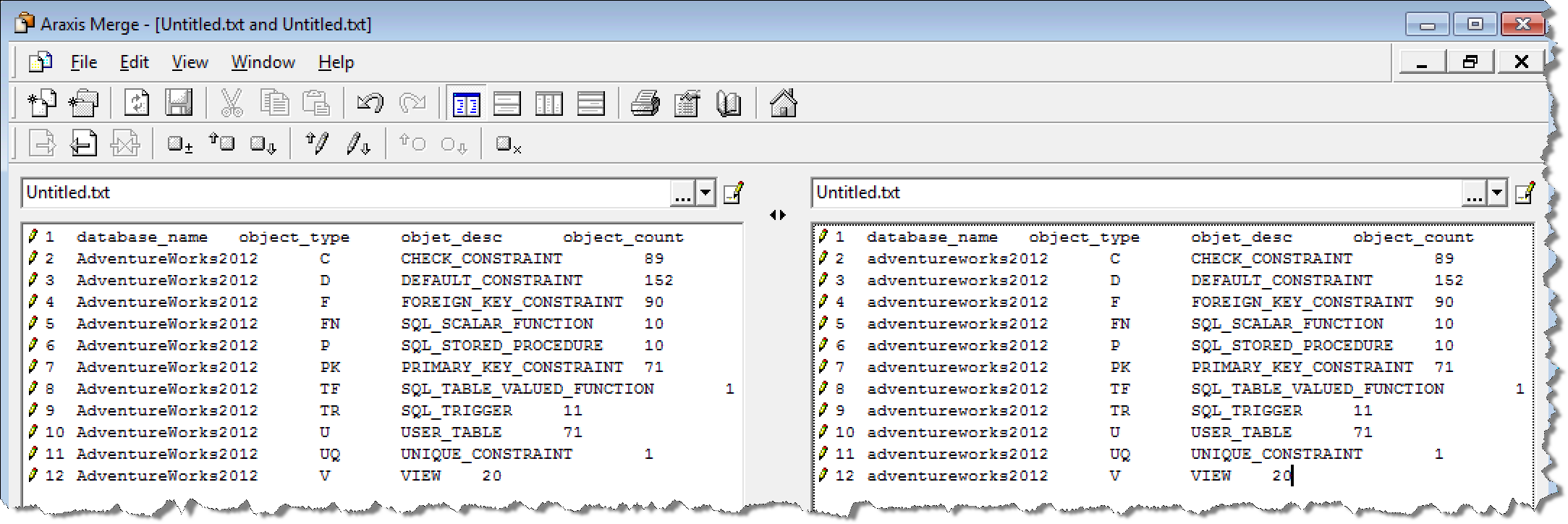Click document icon beside File menu
The image size is (1568, 524).
pos(41,62)
